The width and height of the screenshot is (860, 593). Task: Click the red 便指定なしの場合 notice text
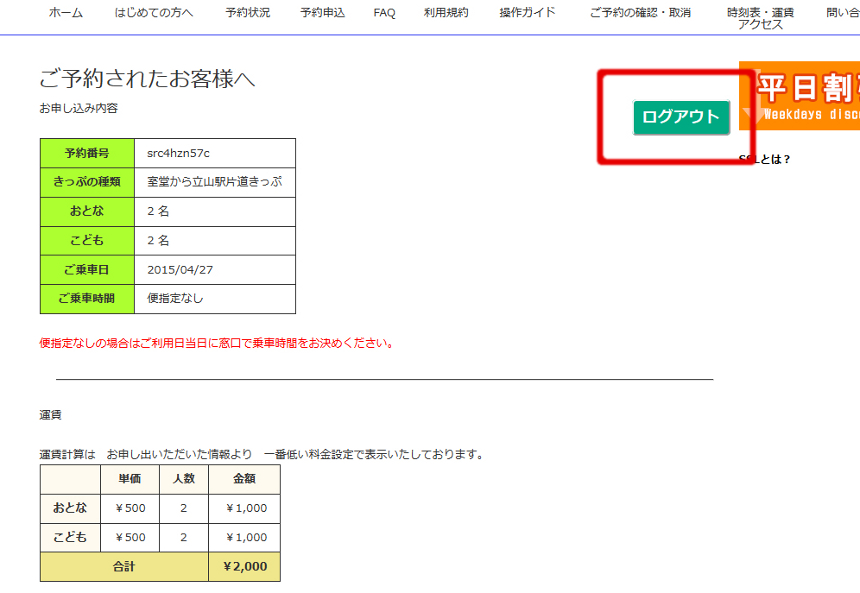click(215, 343)
